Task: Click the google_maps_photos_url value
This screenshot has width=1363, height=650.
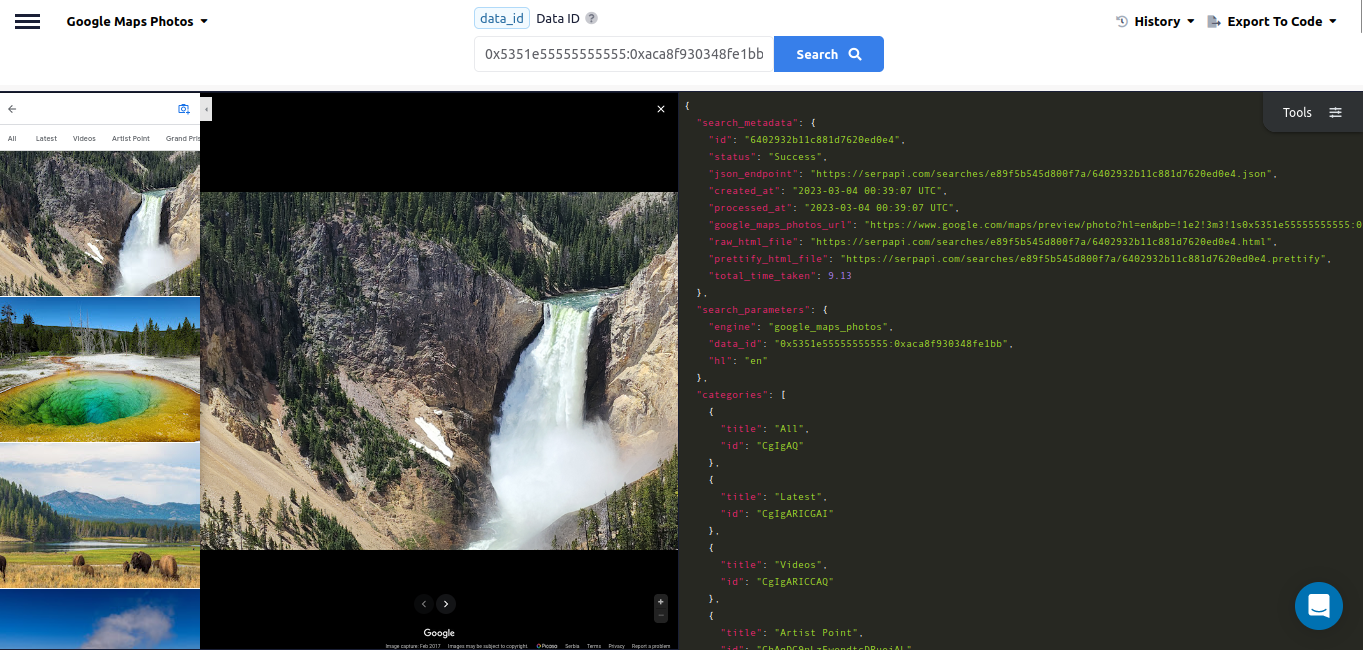Action: tap(1112, 225)
